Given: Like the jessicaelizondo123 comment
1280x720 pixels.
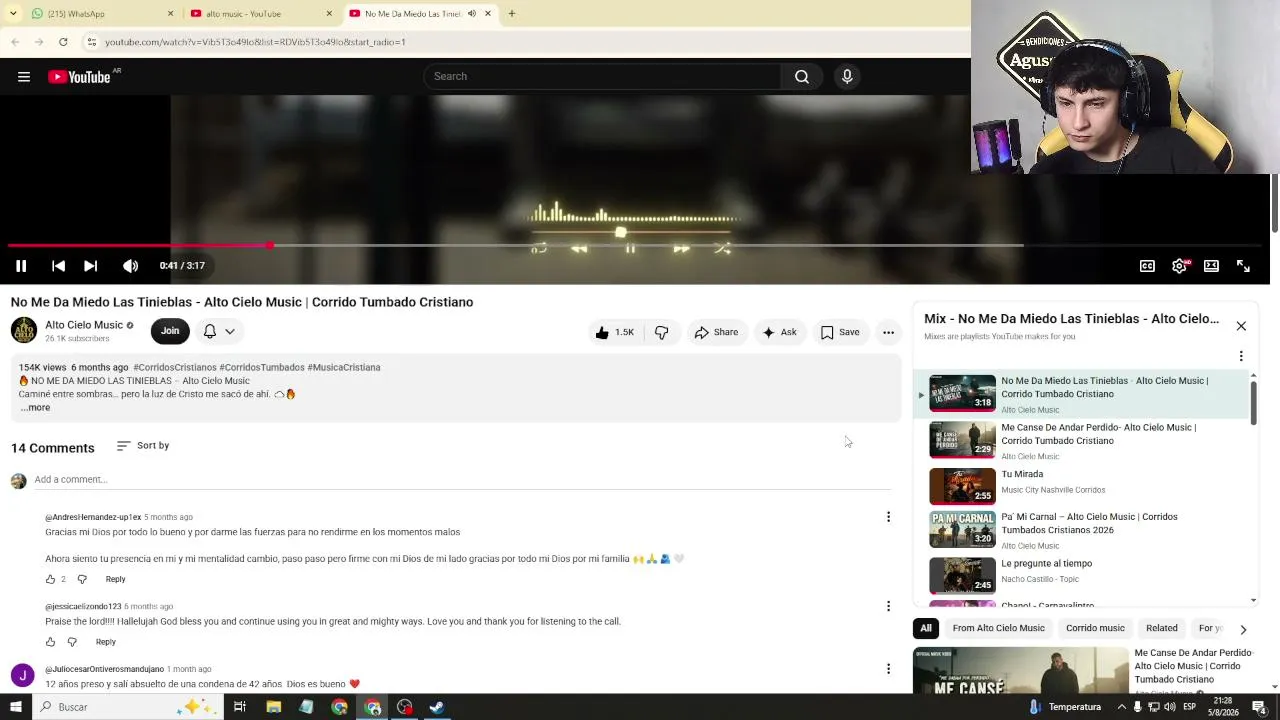Looking at the screenshot, I should point(50,642).
